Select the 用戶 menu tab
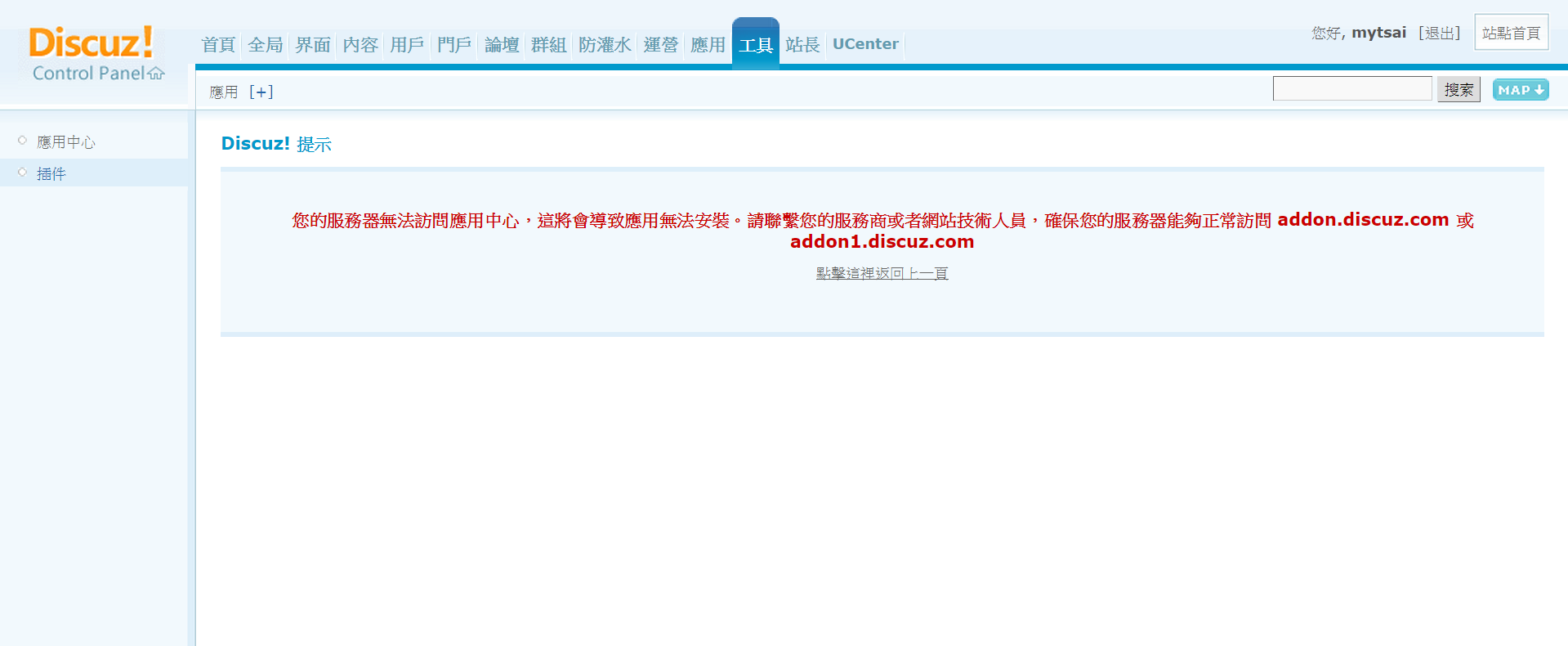 point(407,44)
